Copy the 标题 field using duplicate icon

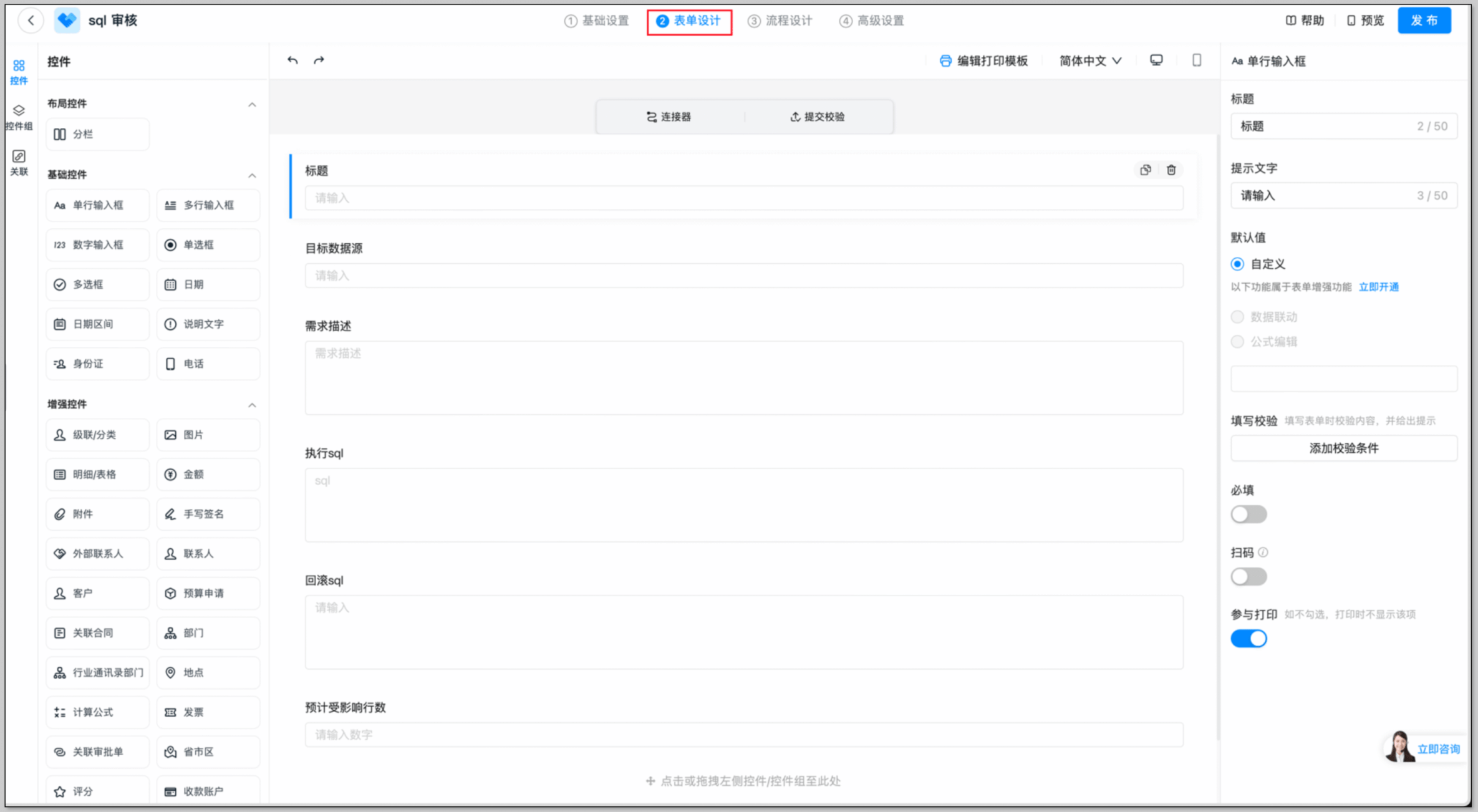pyautogui.click(x=1146, y=170)
